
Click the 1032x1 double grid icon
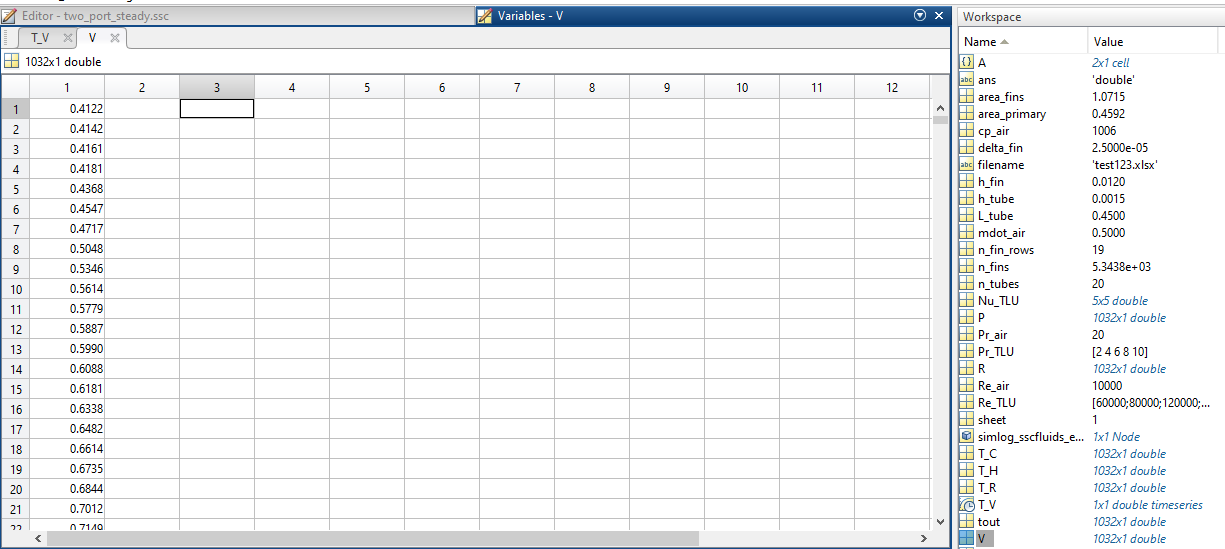(x=11, y=61)
